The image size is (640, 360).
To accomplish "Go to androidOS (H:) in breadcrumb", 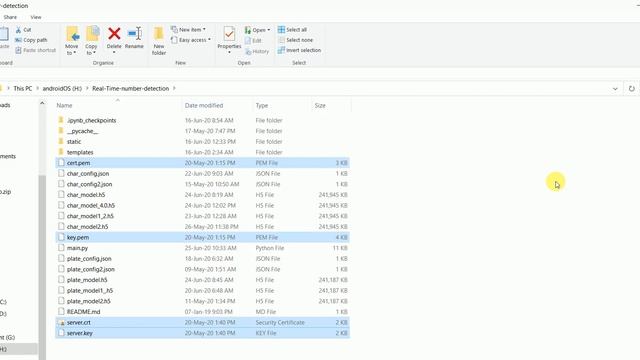I will 62,88.
